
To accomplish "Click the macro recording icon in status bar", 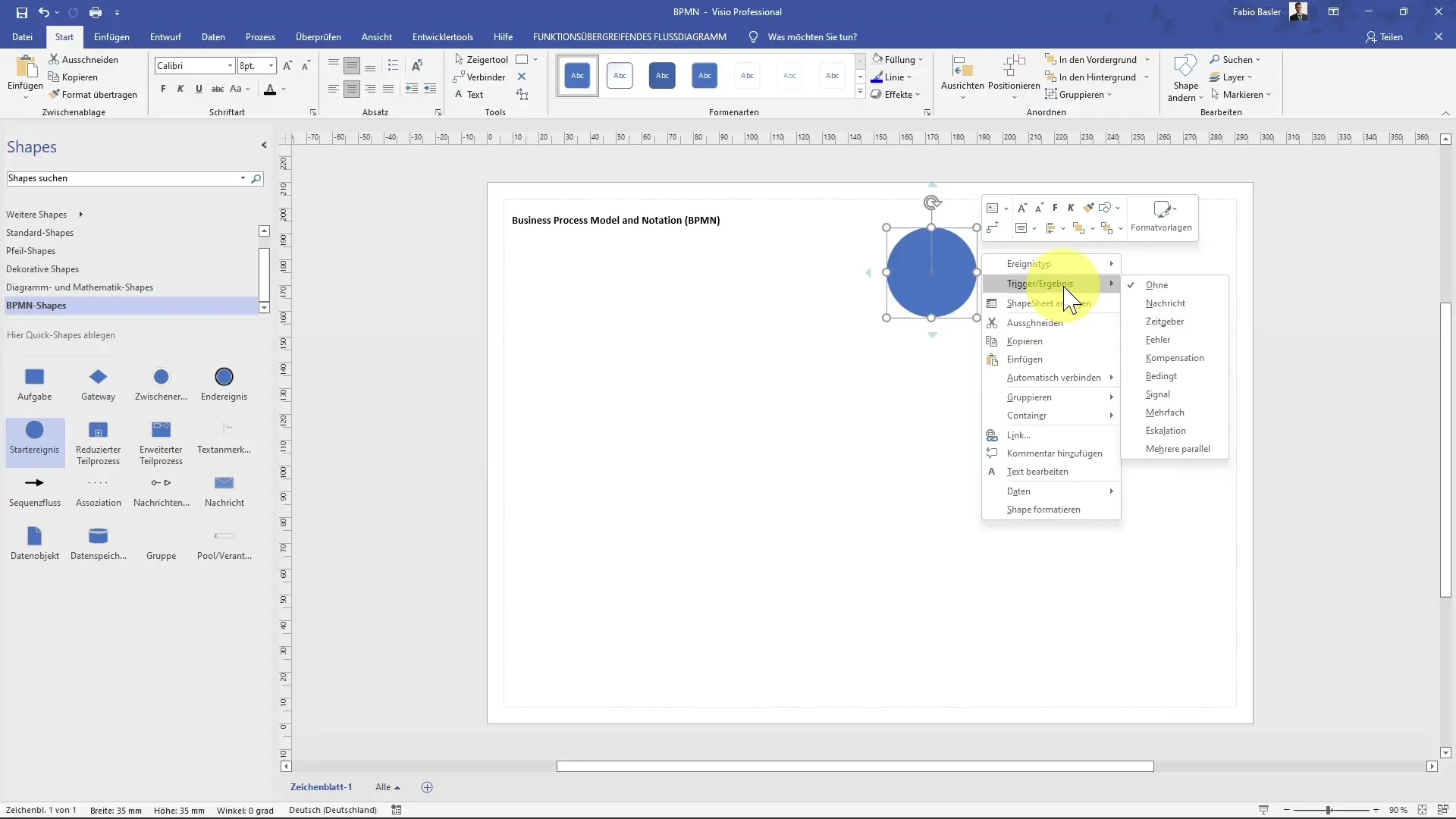I will (397, 810).
